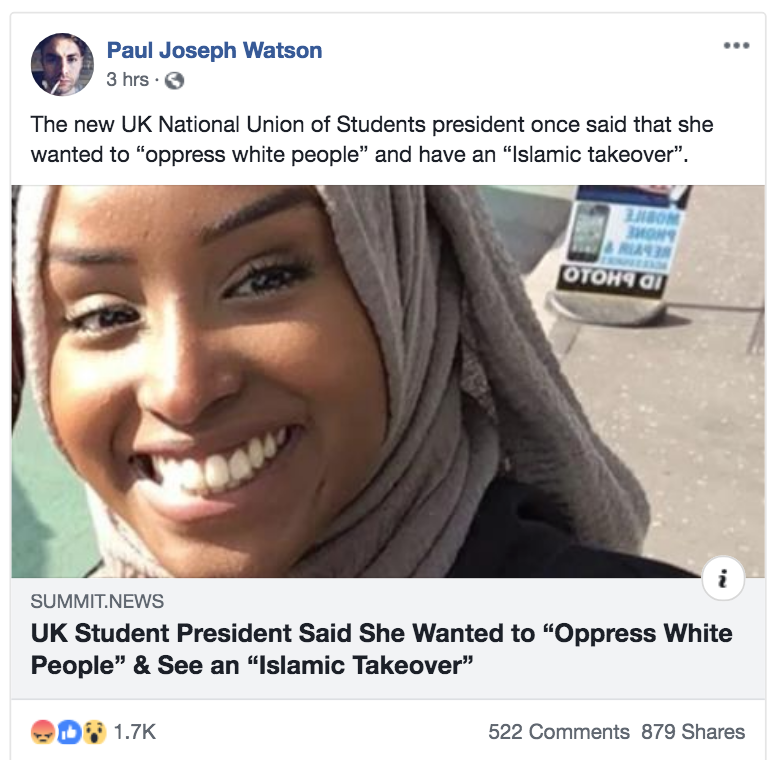
Task: Click the thumbs-up like reaction icon
Action: pos(69,732)
